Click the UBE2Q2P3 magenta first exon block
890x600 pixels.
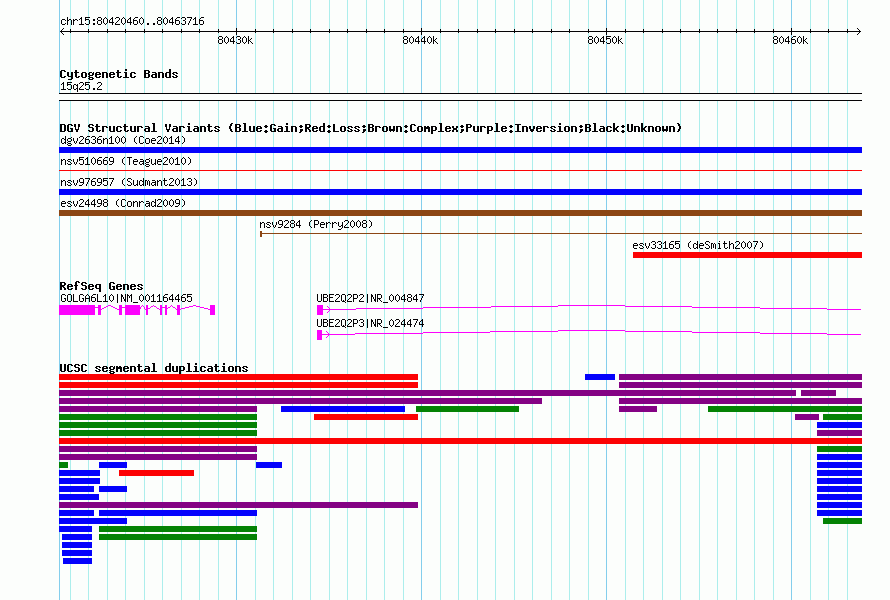coord(320,335)
